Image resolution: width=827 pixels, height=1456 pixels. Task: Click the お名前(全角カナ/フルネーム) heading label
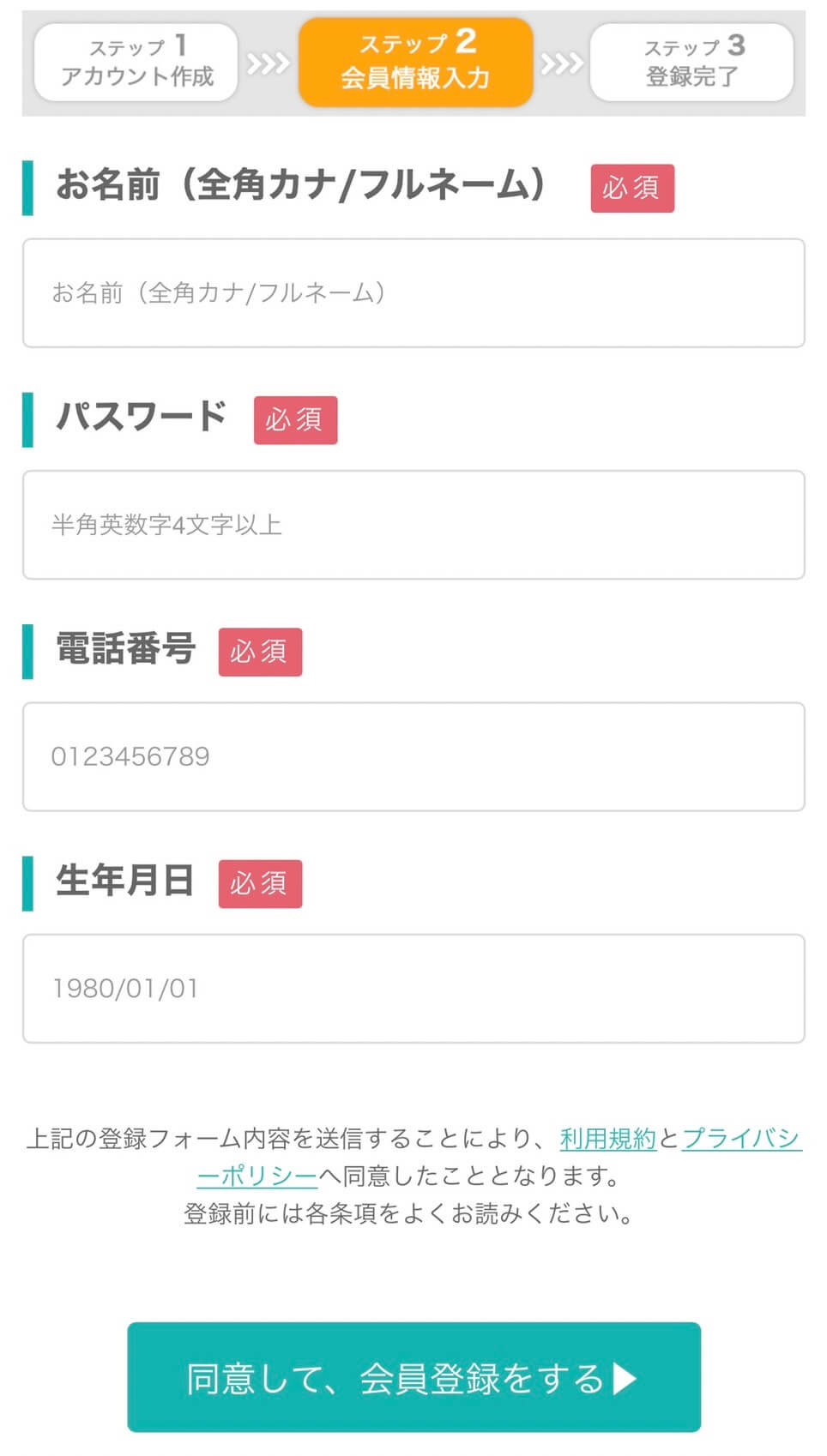tap(300, 185)
